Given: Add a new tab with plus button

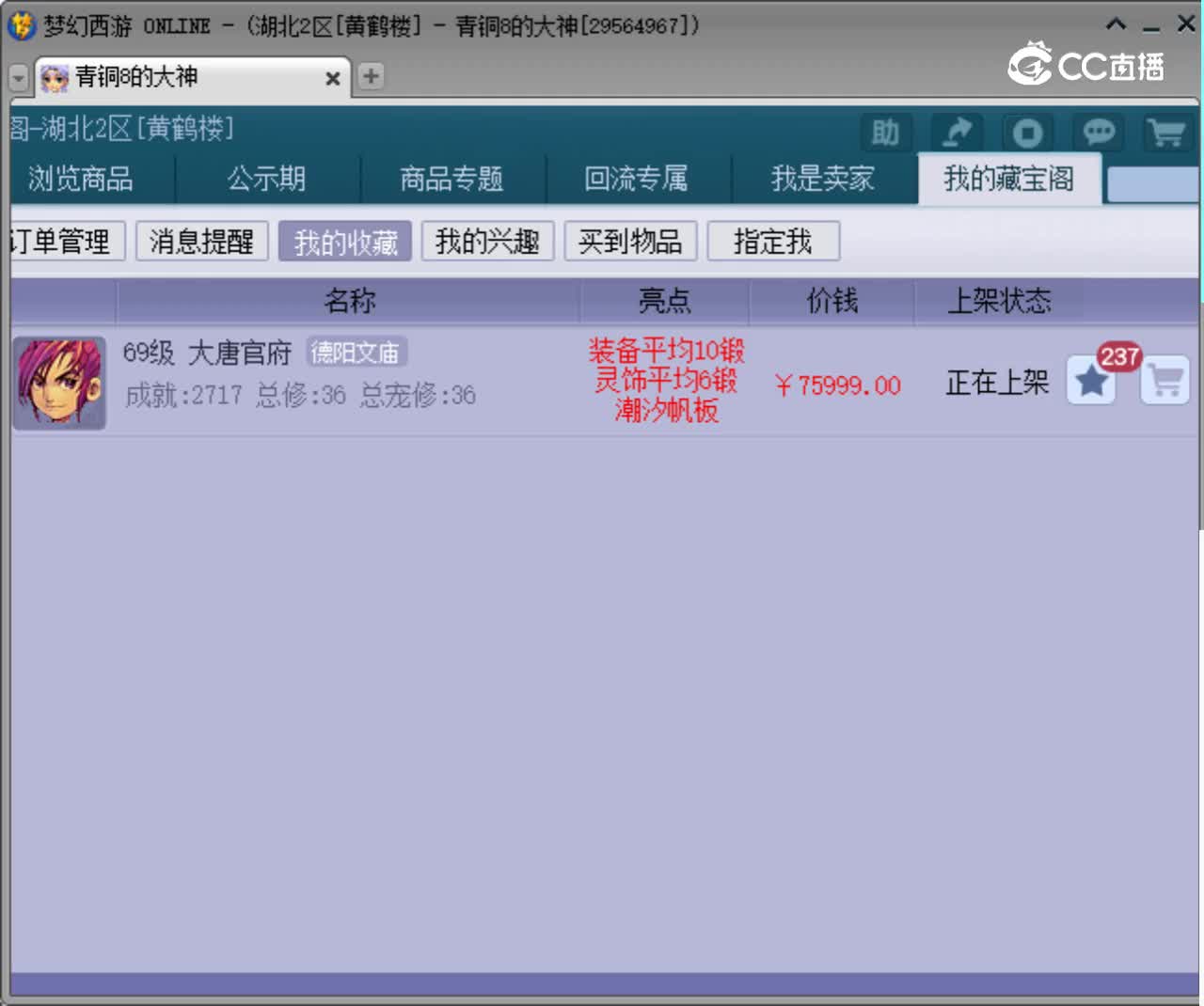Looking at the screenshot, I should point(371,76).
